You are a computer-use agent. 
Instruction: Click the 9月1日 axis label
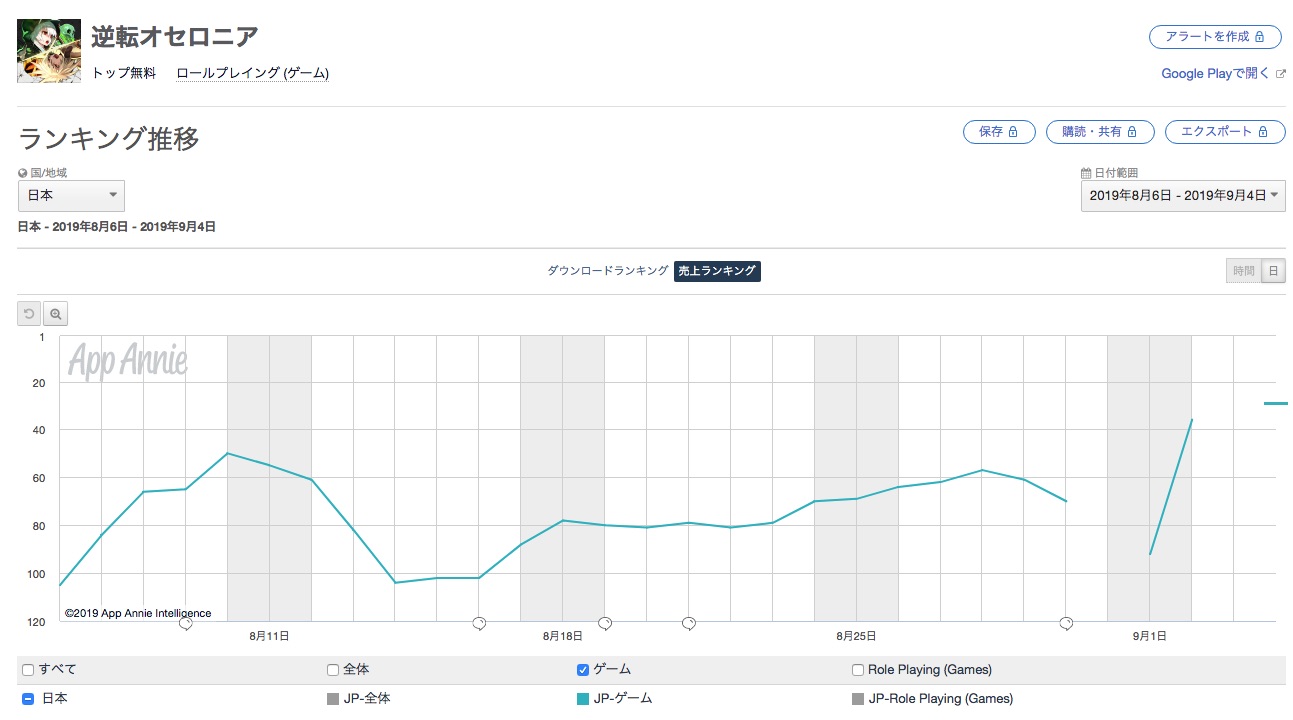click(1149, 636)
